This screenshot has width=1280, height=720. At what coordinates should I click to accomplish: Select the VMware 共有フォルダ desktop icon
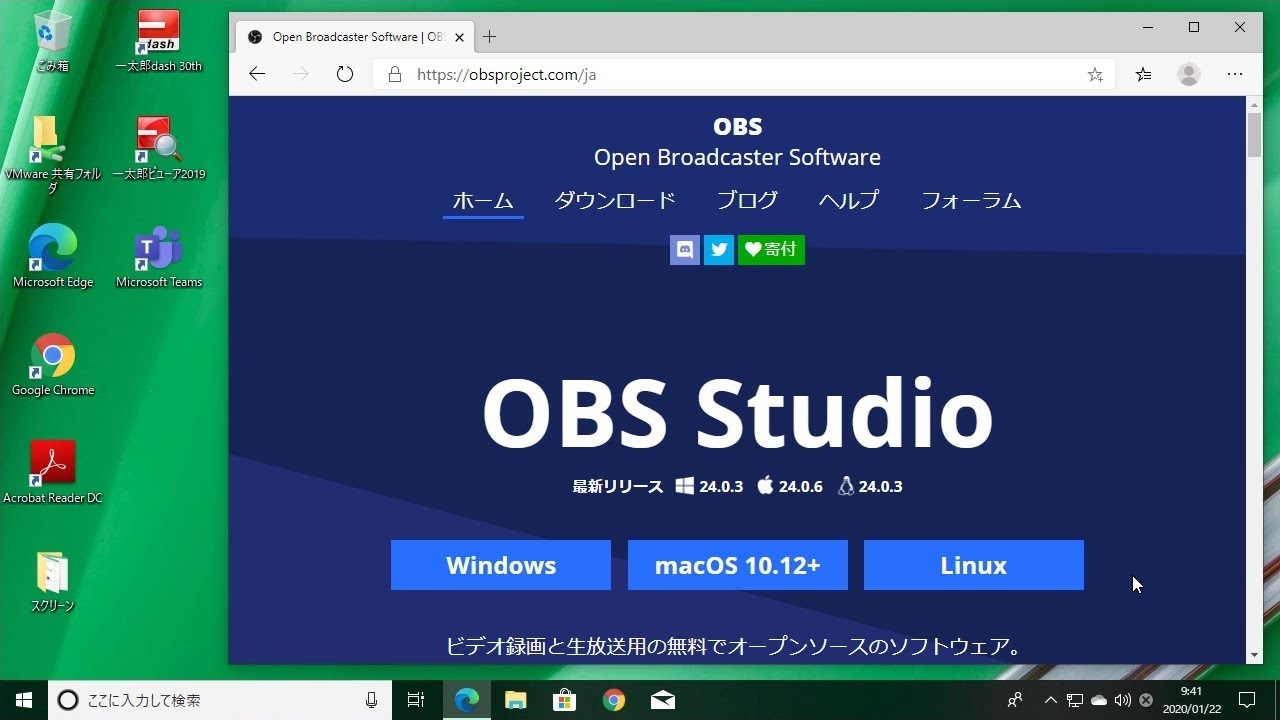(x=52, y=154)
